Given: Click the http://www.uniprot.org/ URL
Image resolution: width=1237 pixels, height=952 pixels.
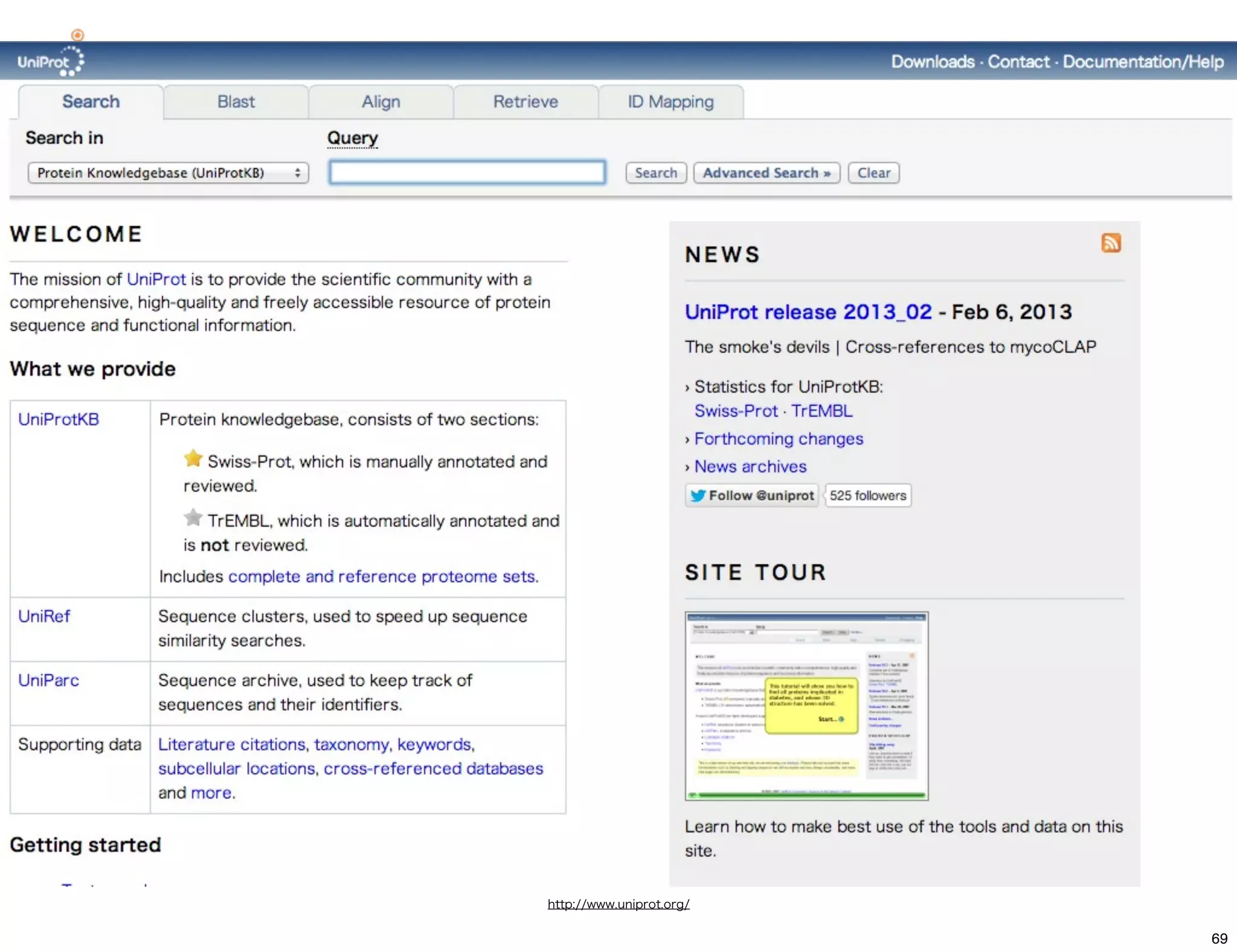Looking at the screenshot, I should [x=618, y=904].
